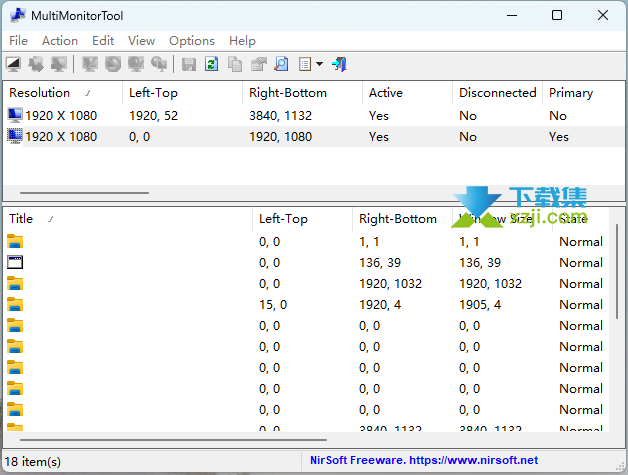Sort monitors by Left-Top column header
628x475 pixels.
(x=183, y=93)
